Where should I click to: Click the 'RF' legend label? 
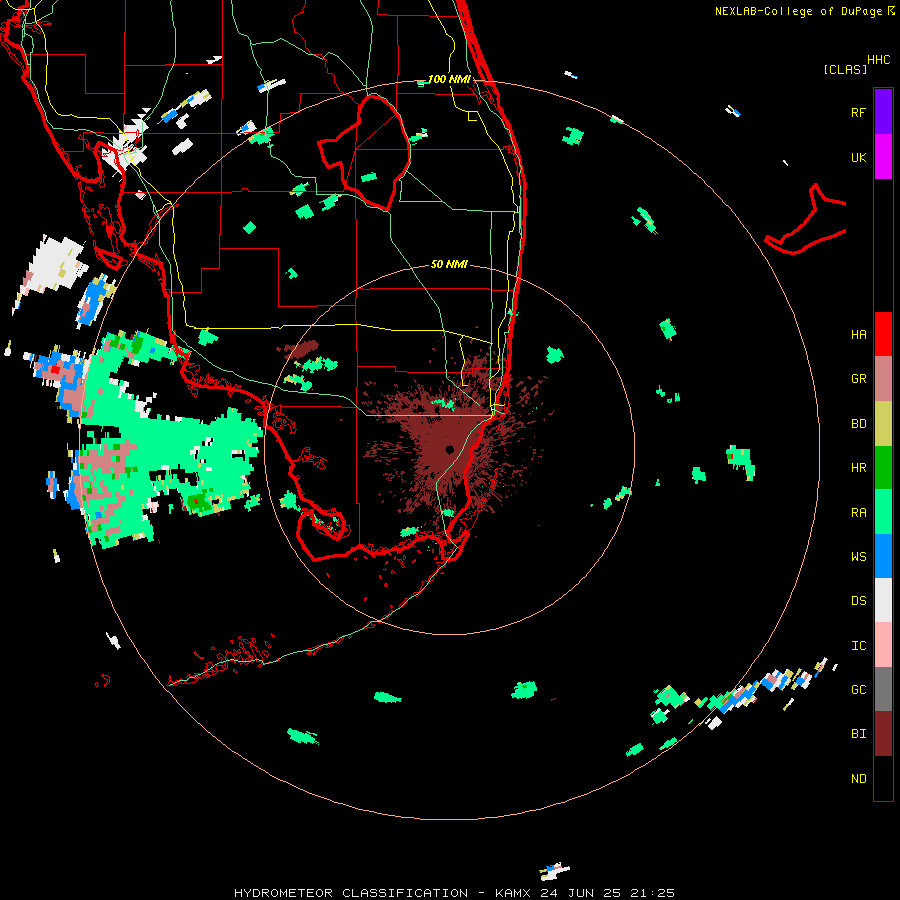click(858, 112)
